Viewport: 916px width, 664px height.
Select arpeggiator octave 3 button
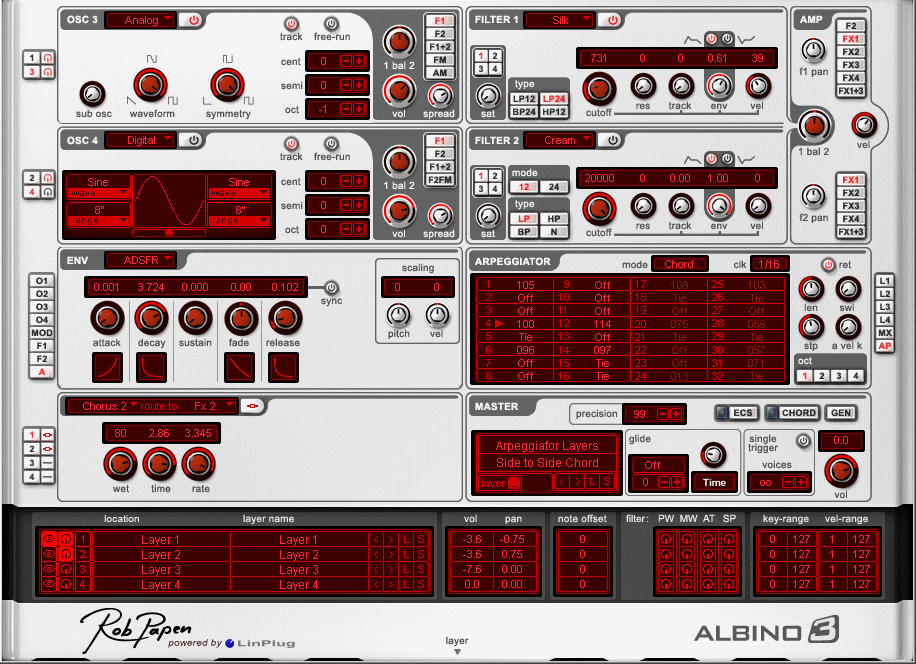click(x=838, y=376)
